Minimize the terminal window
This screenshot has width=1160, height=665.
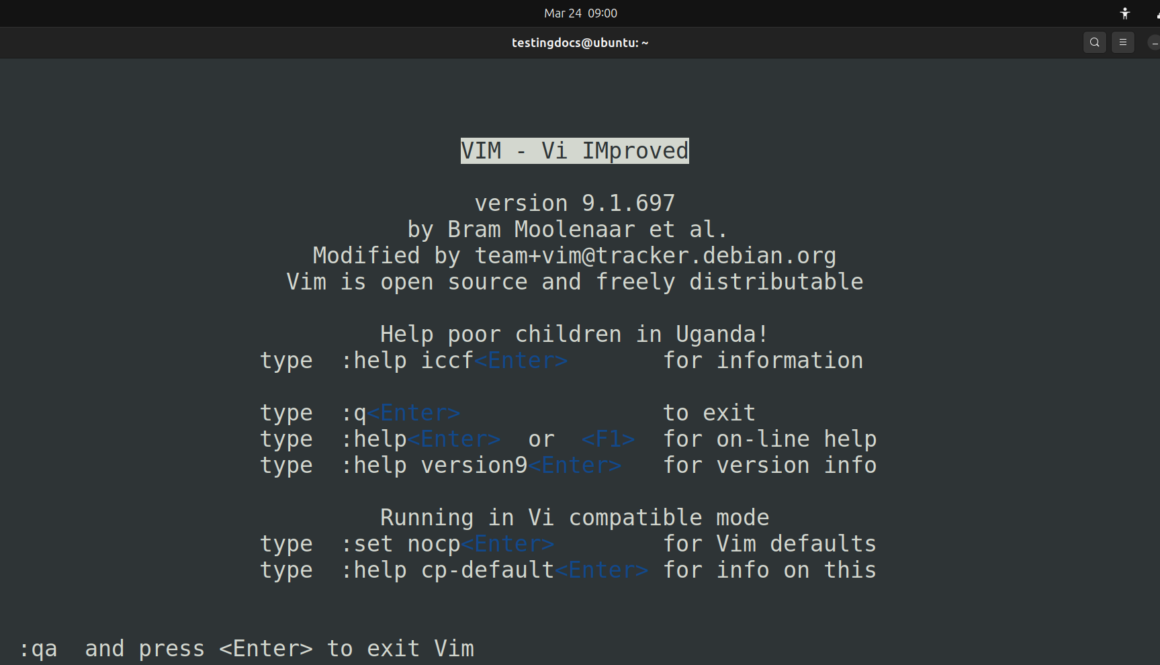point(1153,43)
